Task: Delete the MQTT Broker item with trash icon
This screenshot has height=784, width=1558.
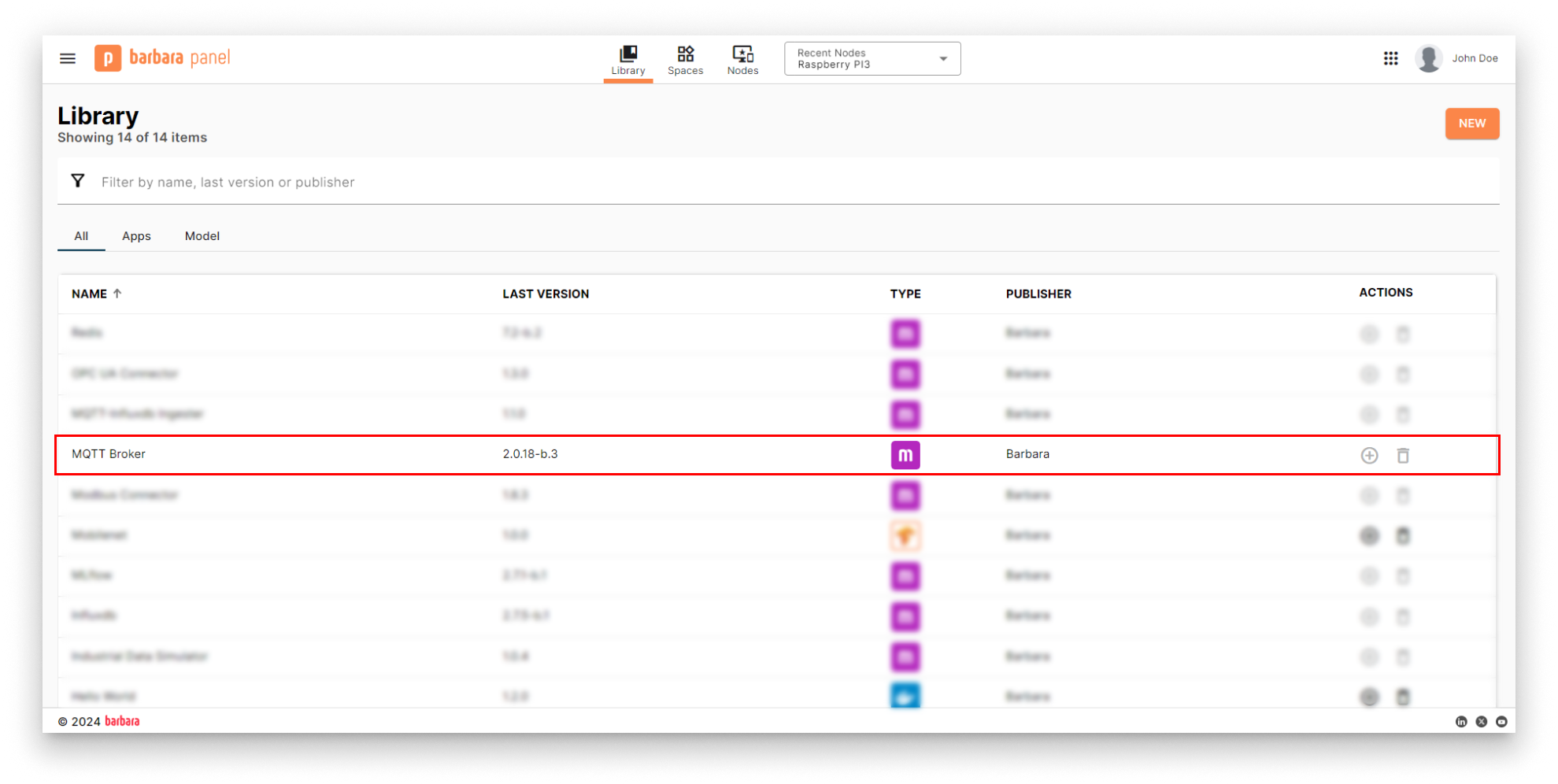Action: [1404, 455]
